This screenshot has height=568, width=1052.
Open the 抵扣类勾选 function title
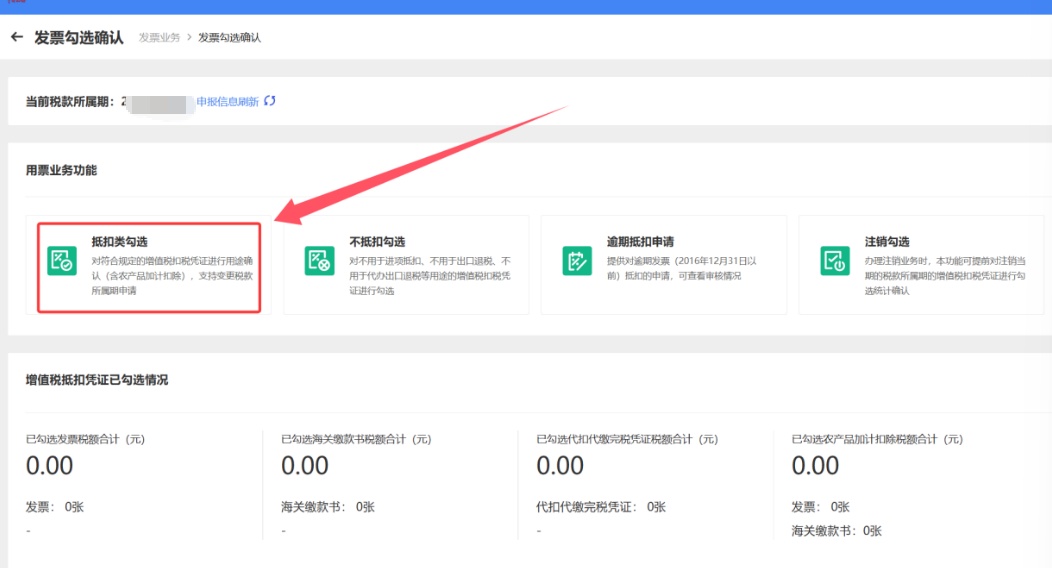(x=119, y=242)
